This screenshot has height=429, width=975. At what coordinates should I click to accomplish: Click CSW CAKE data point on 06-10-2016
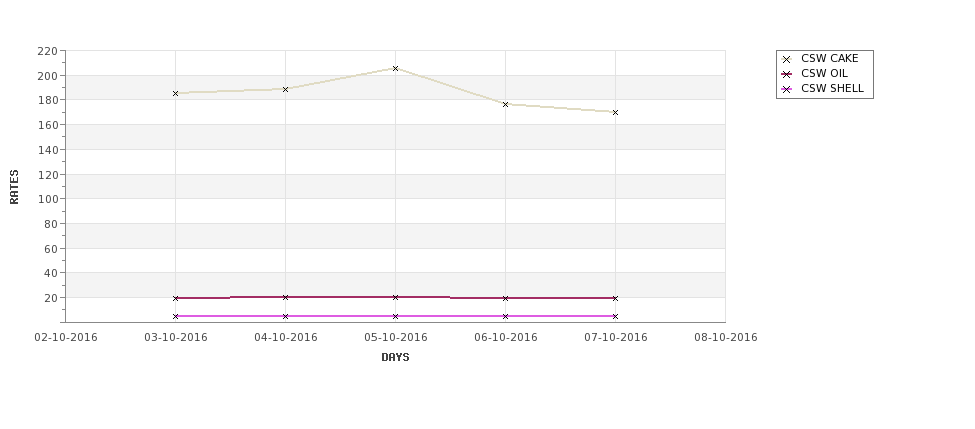(505, 104)
